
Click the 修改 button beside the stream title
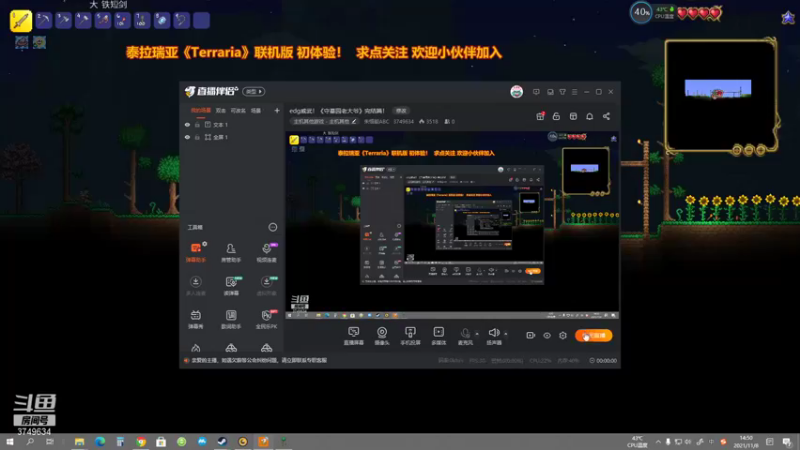pyautogui.click(x=402, y=111)
